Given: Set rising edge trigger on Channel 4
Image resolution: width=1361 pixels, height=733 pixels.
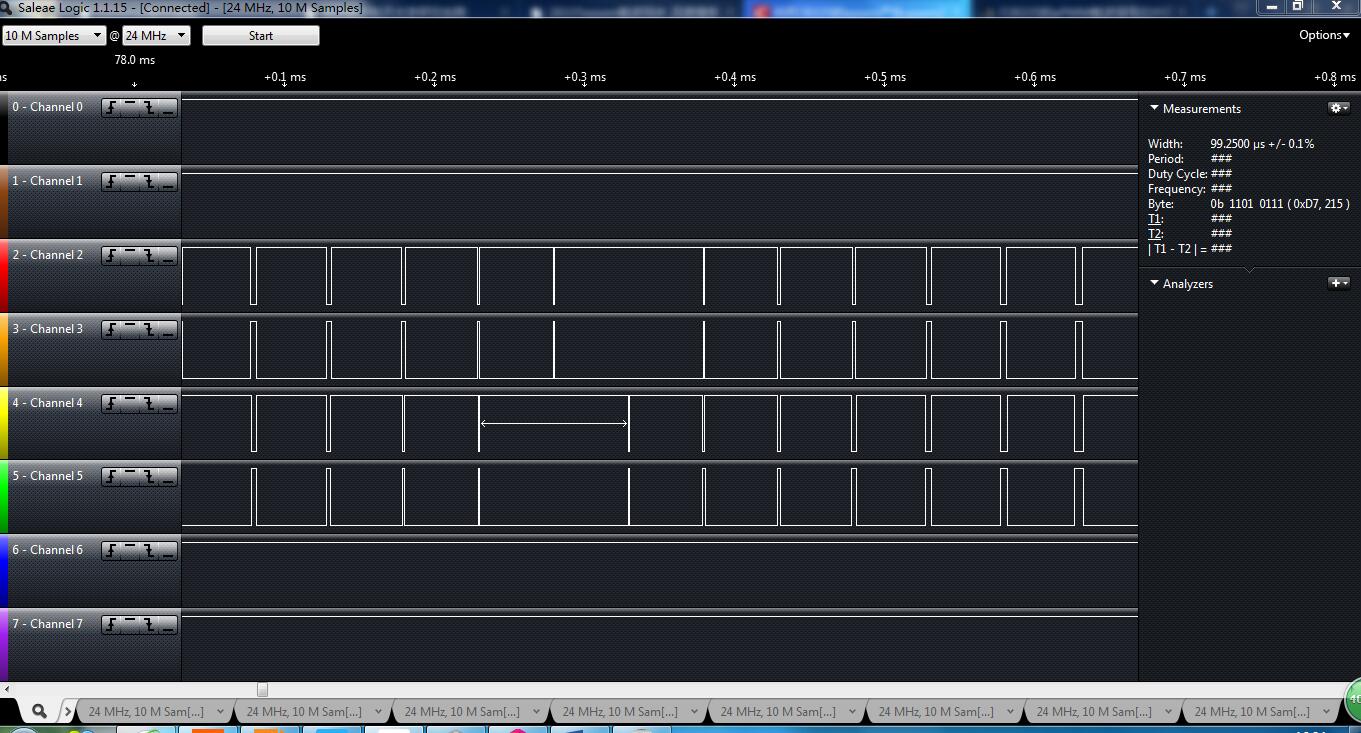Looking at the screenshot, I should coord(110,404).
